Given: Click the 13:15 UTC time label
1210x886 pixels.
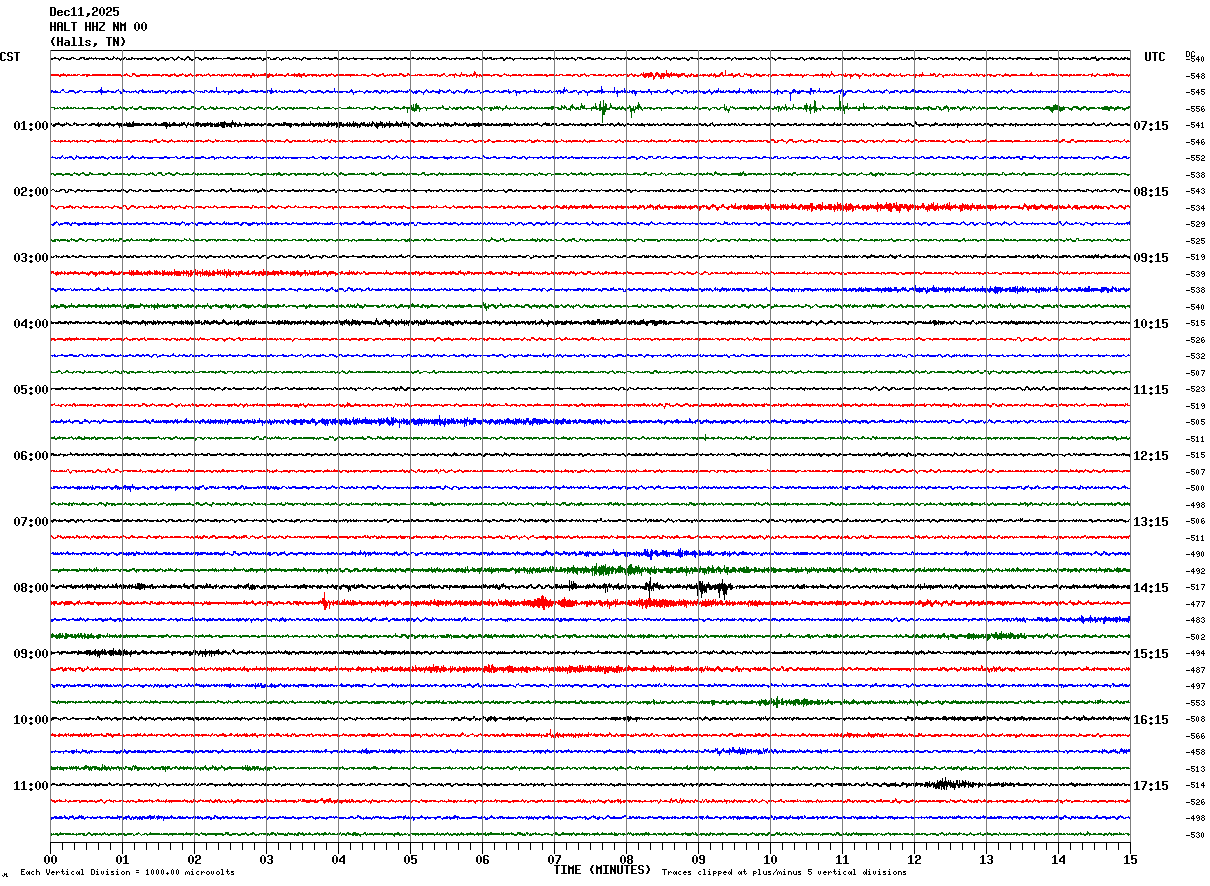Looking at the screenshot, I should [1151, 522].
